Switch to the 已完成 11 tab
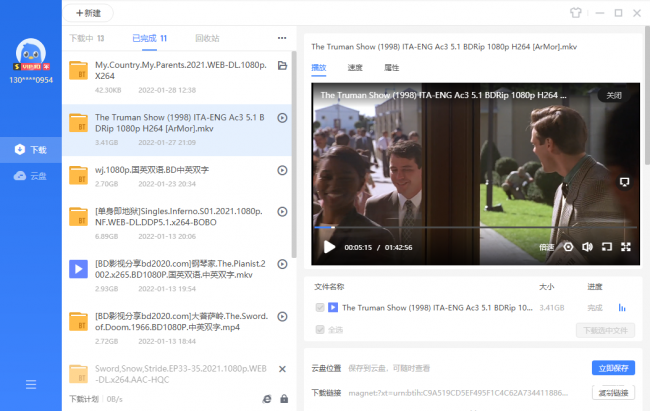 [x=149, y=38]
